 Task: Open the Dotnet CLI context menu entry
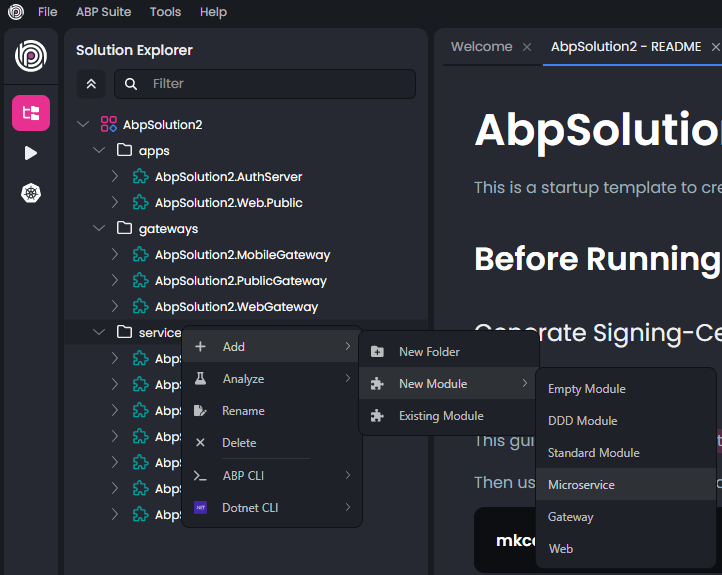coord(250,508)
